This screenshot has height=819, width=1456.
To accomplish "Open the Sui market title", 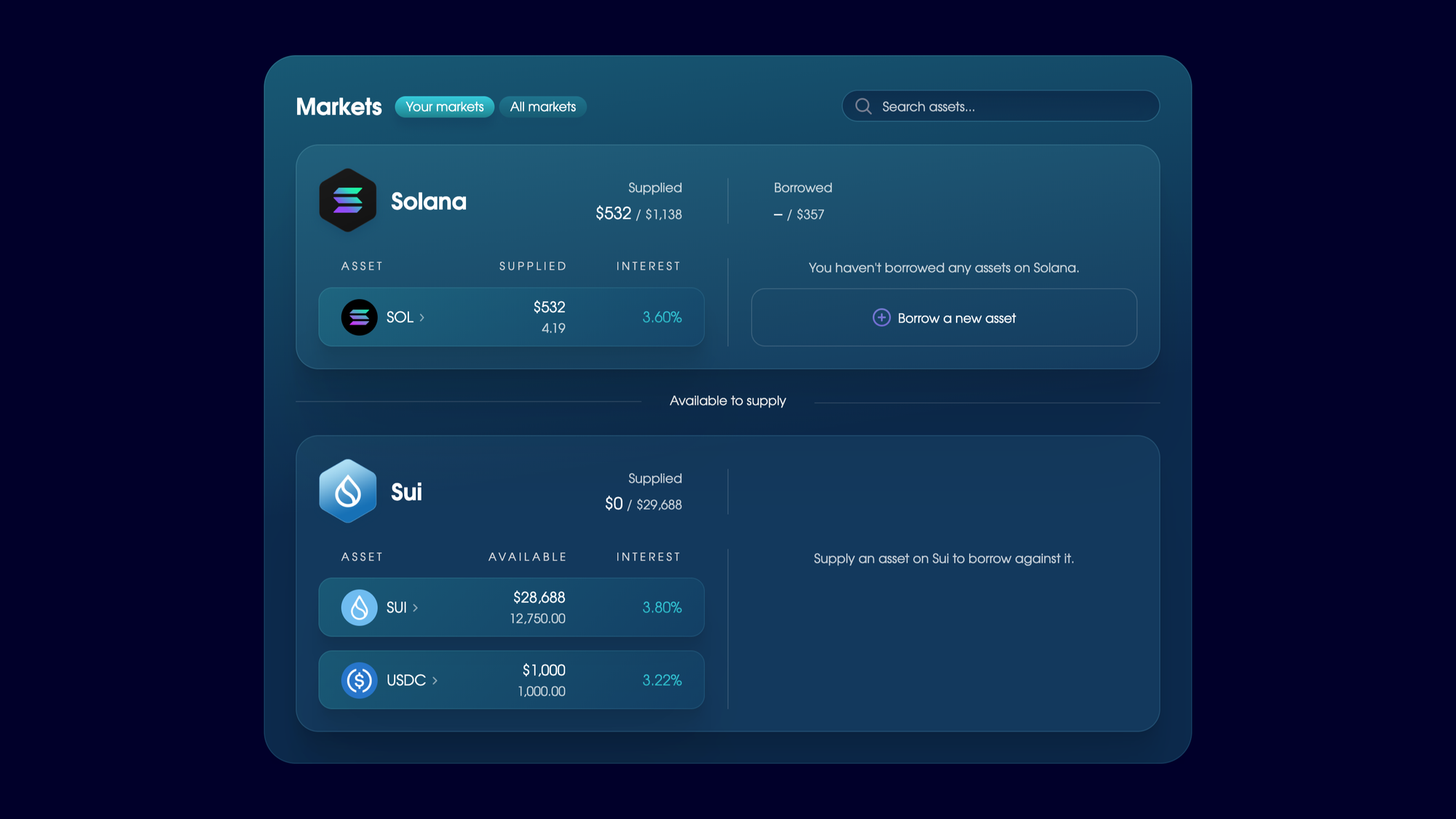I will point(406,492).
